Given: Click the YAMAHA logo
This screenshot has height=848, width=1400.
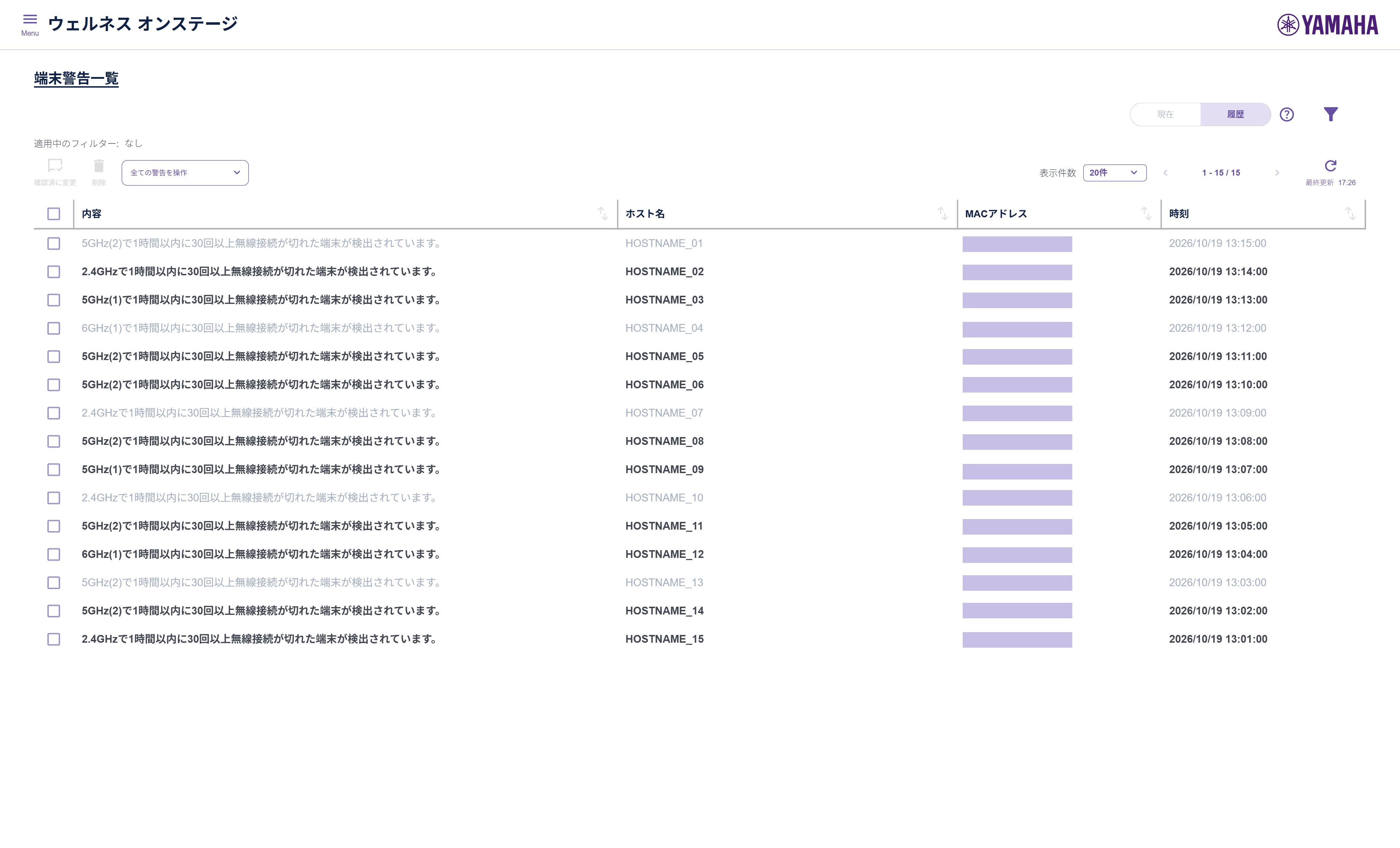Looking at the screenshot, I should (x=1328, y=25).
